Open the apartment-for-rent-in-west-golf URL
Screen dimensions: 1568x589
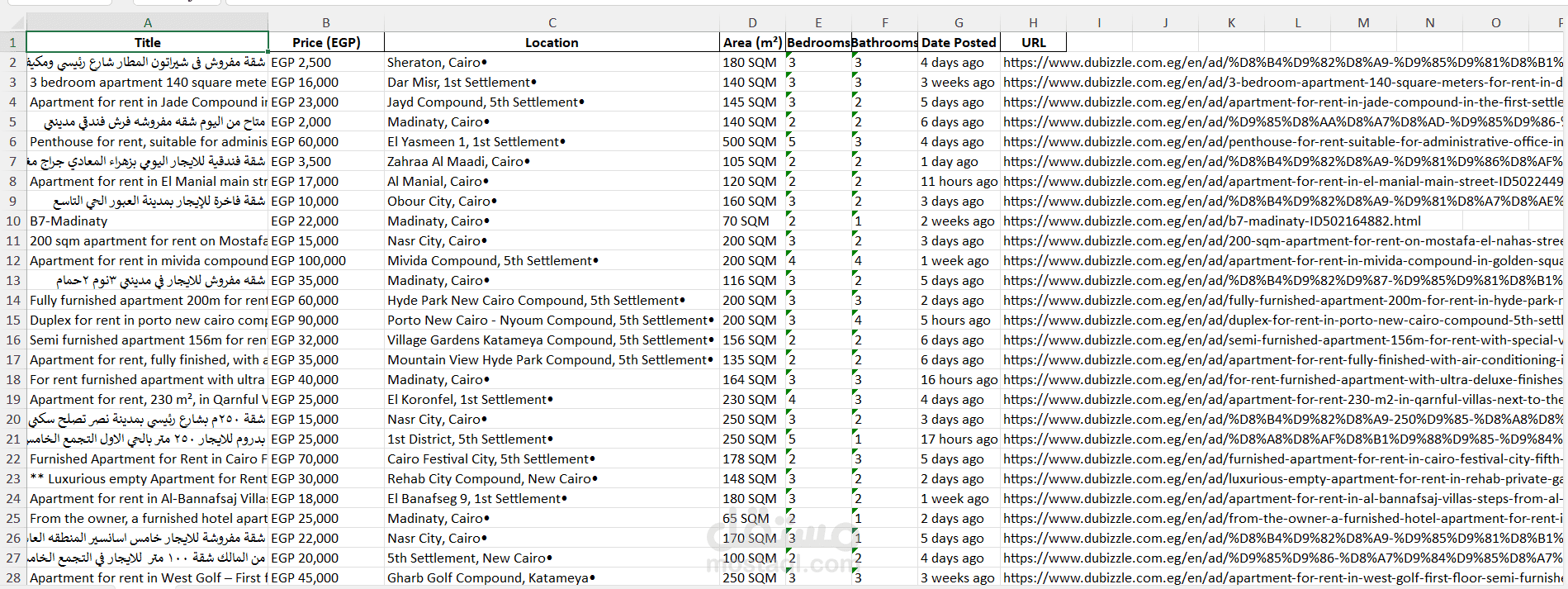1283,577
